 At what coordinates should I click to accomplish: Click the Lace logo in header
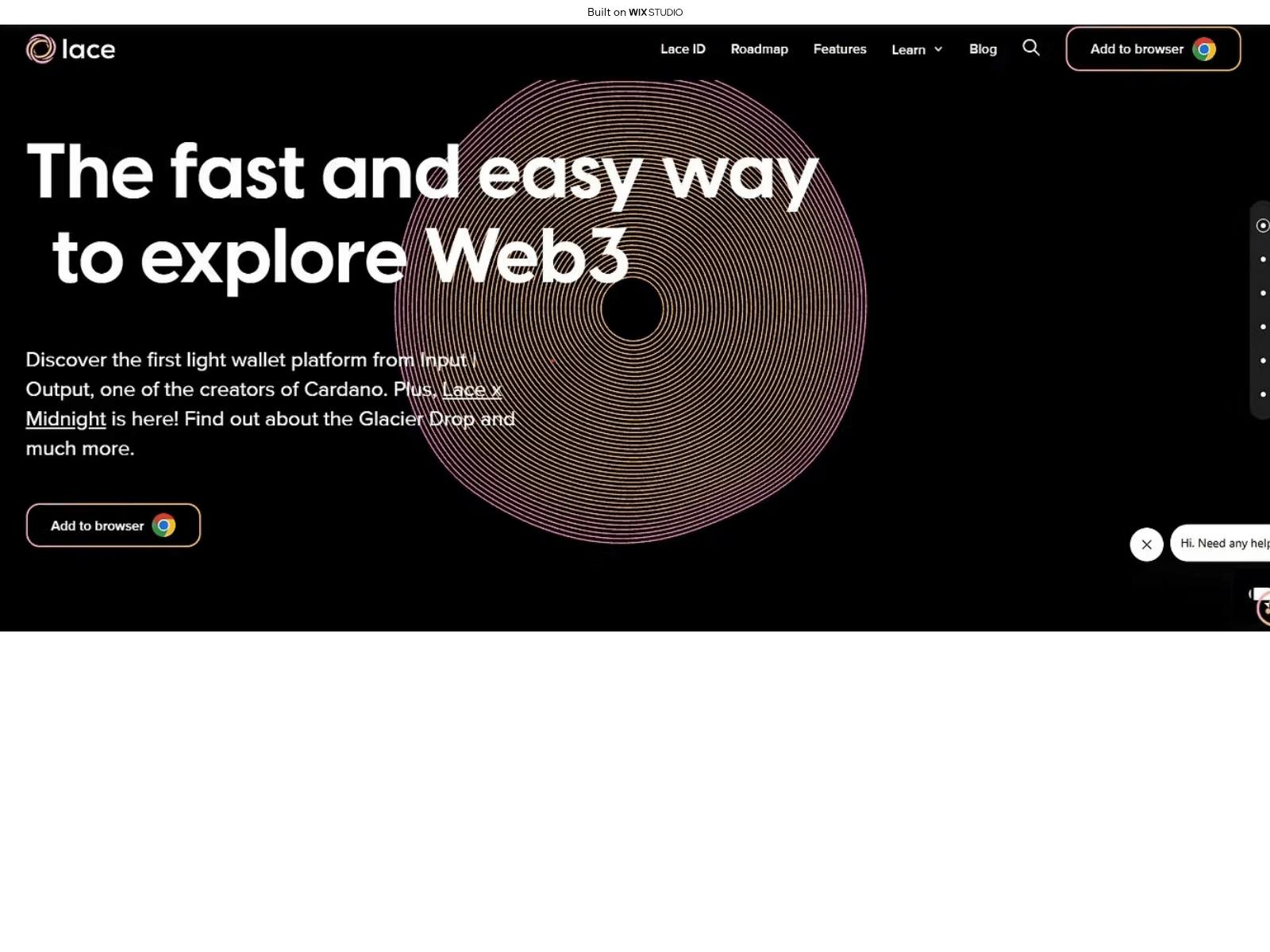point(71,49)
